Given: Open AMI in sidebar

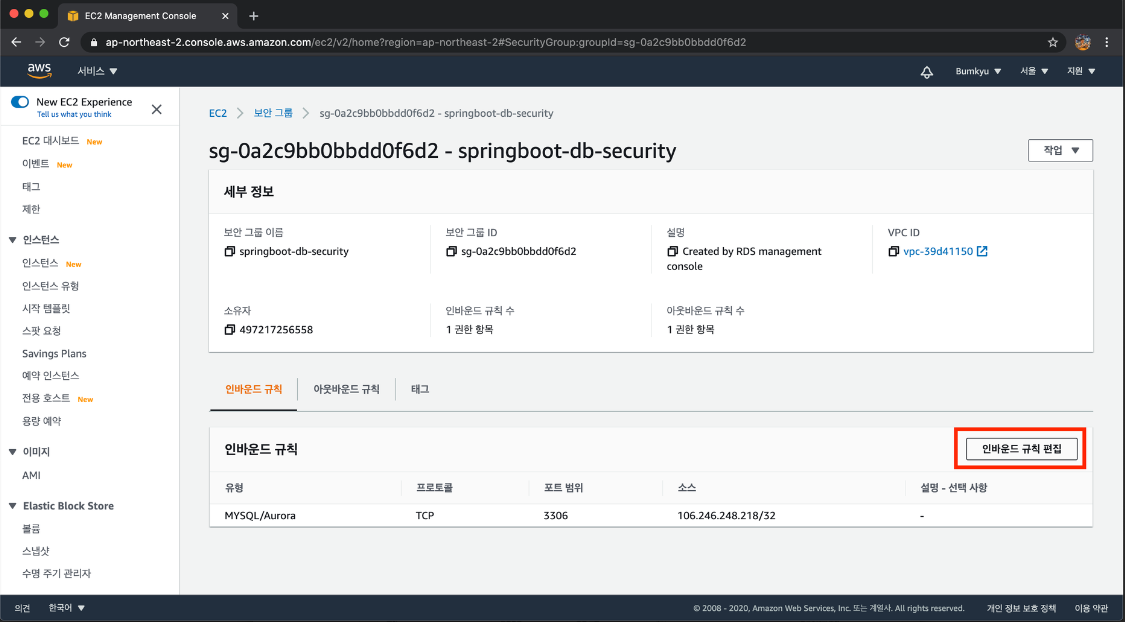Looking at the screenshot, I should point(32,475).
